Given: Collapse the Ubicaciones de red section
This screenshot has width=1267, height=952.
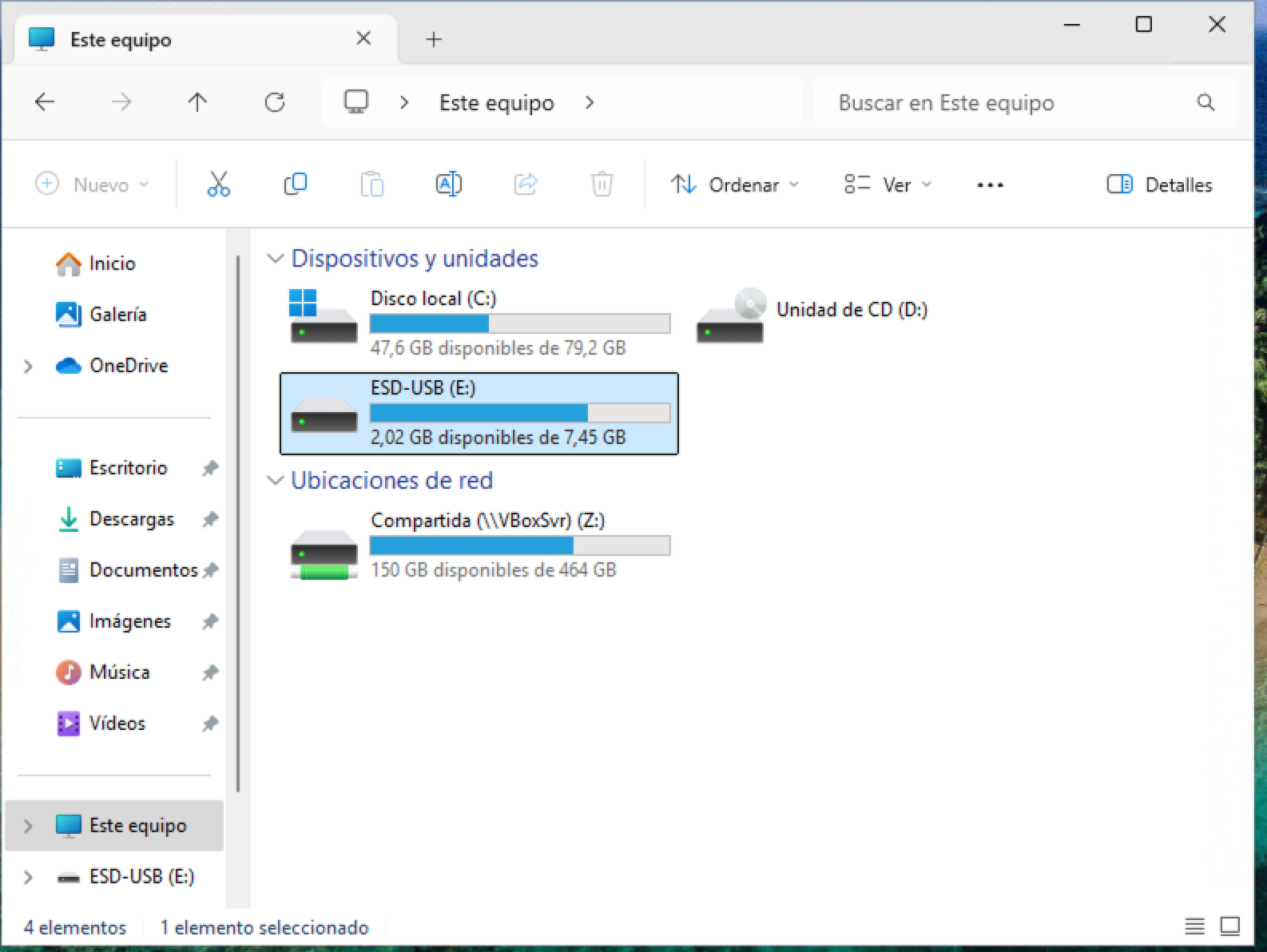Looking at the screenshot, I should pos(276,481).
